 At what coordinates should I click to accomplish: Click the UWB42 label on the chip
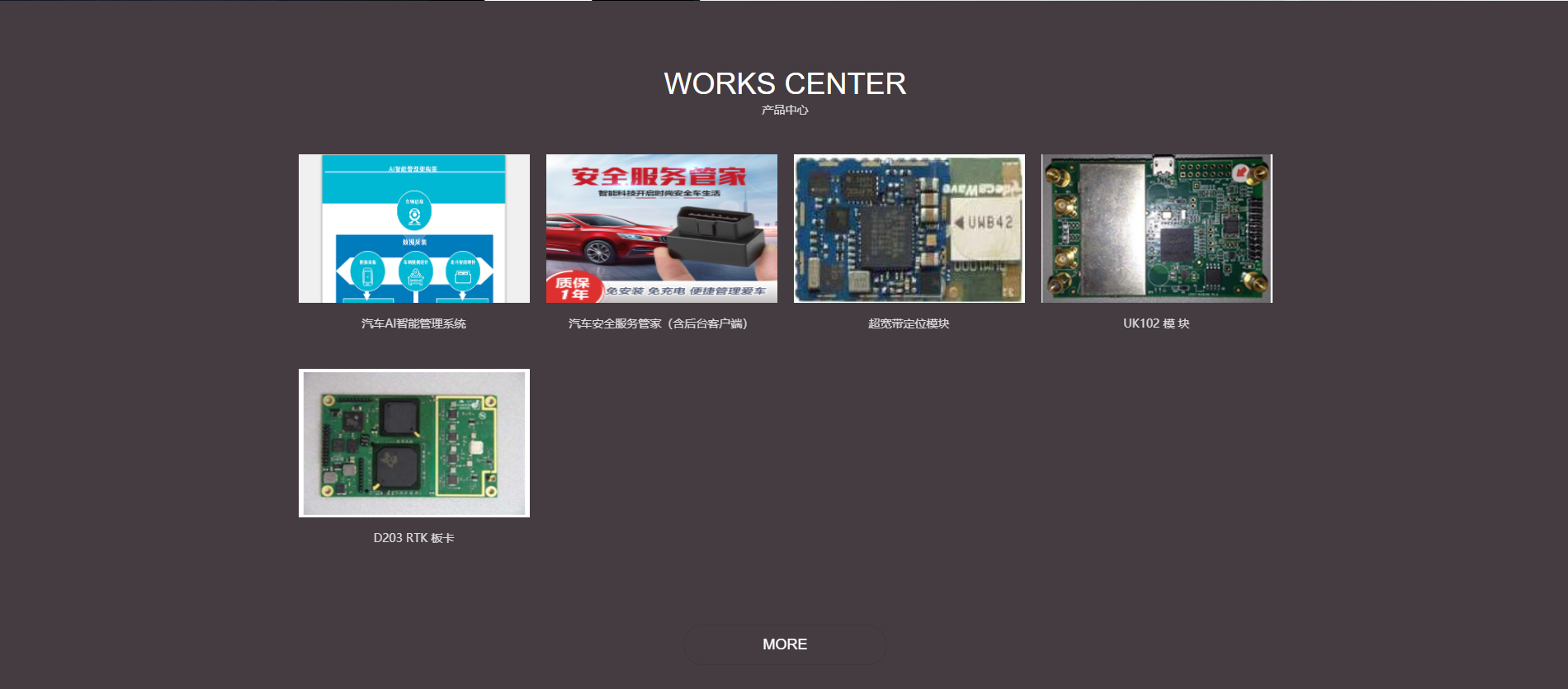(989, 223)
